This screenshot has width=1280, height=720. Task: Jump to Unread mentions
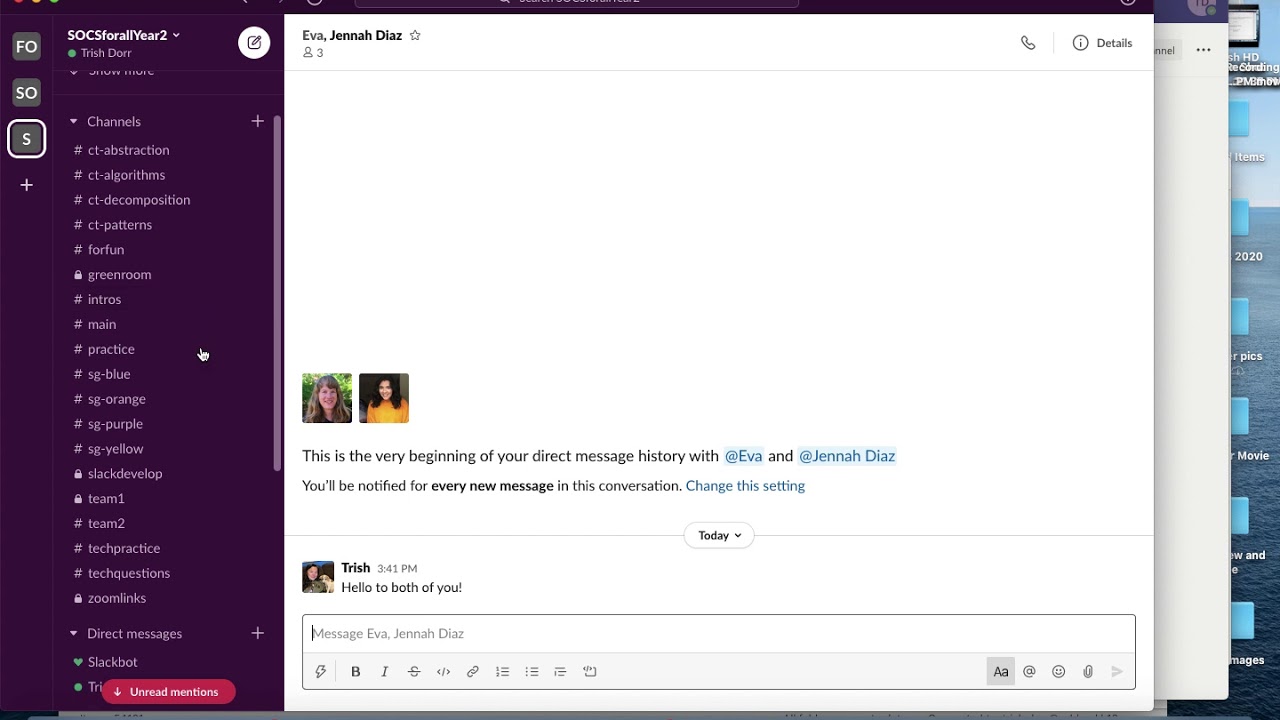click(x=168, y=692)
